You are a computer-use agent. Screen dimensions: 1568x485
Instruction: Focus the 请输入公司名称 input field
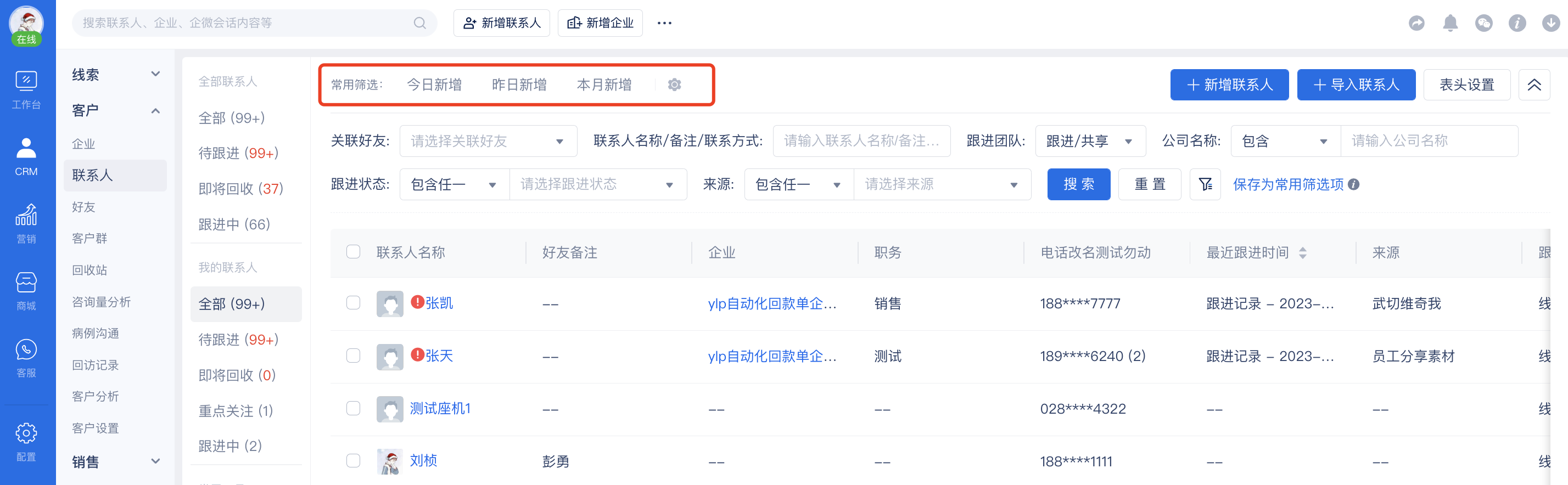(x=1429, y=141)
